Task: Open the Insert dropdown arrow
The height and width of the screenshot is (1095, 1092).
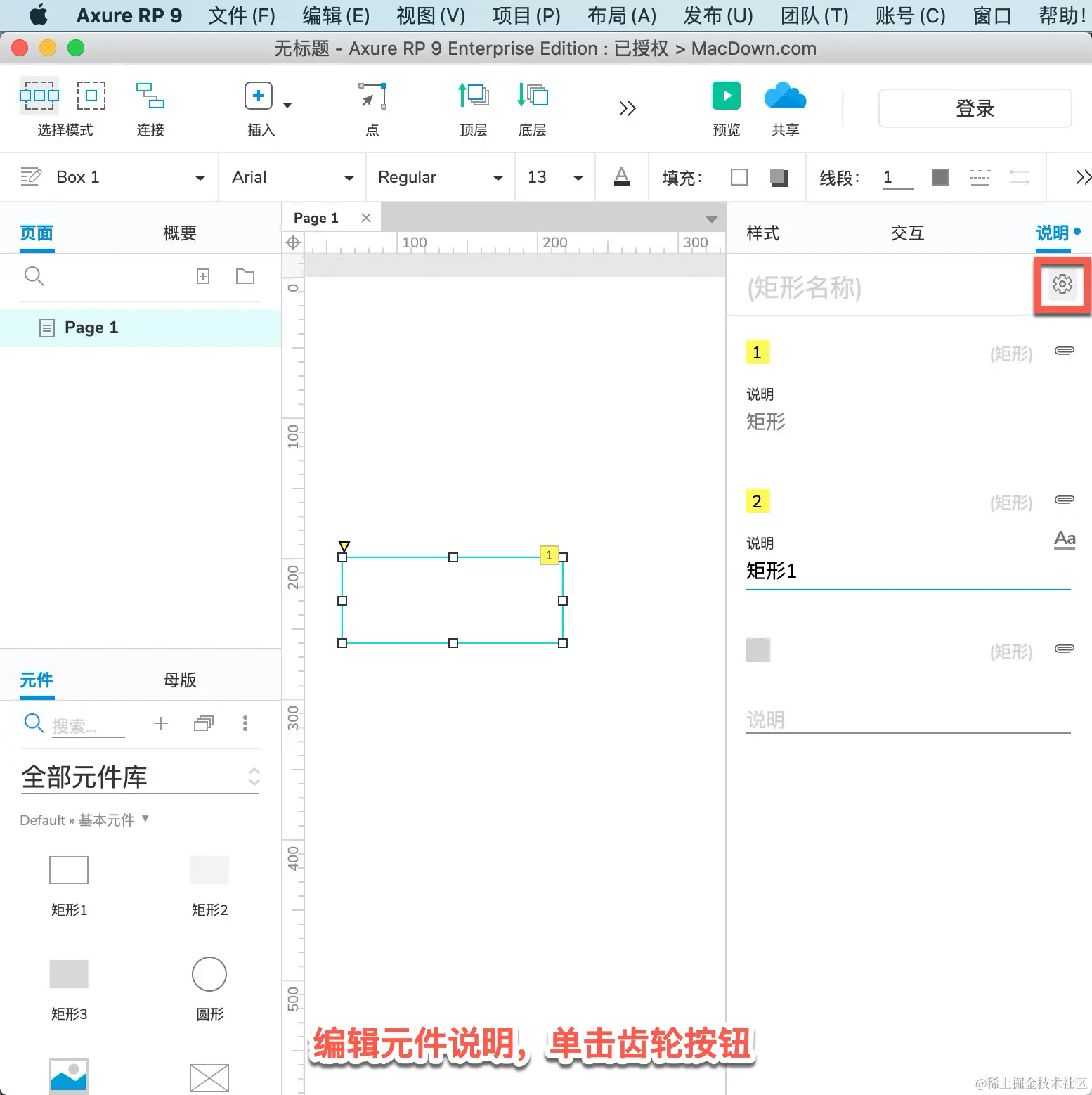Action: [287, 105]
